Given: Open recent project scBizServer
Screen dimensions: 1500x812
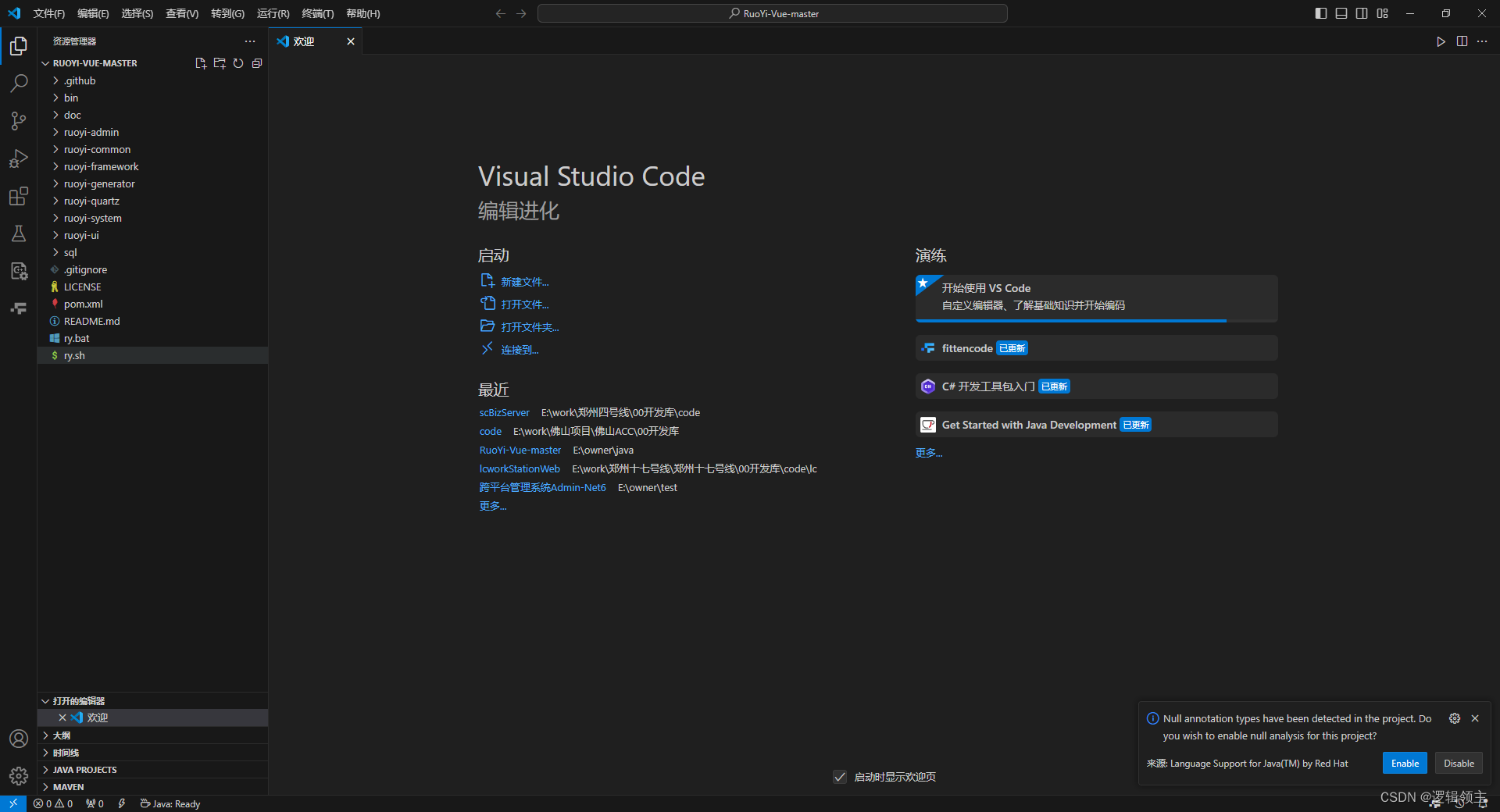Looking at the screenshot, I should [504, 412].
